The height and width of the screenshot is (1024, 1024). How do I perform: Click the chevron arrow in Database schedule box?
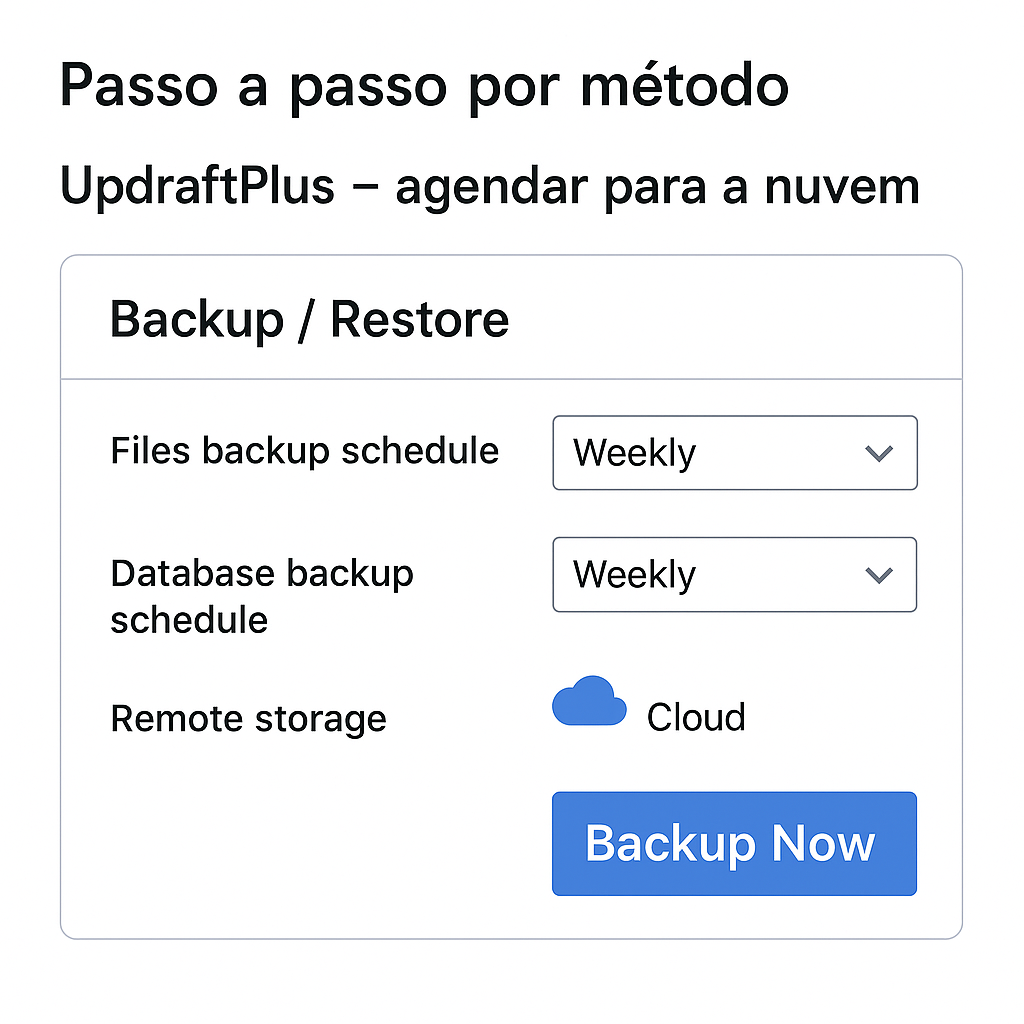[878, 576]
